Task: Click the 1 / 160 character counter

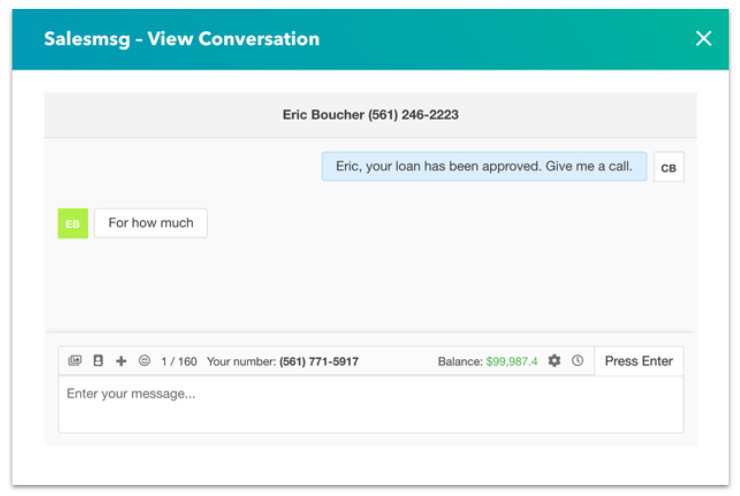Action: click(179, 361)
